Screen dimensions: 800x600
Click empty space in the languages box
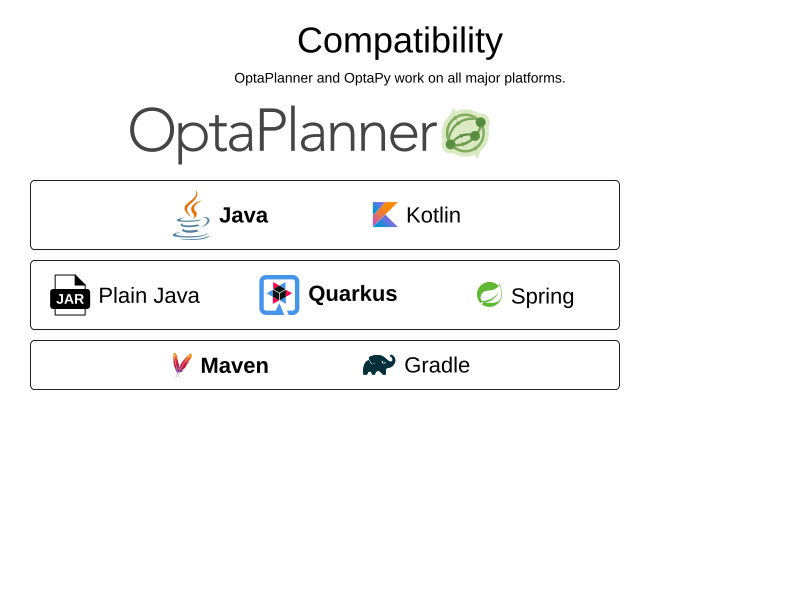tap(541, 215)
